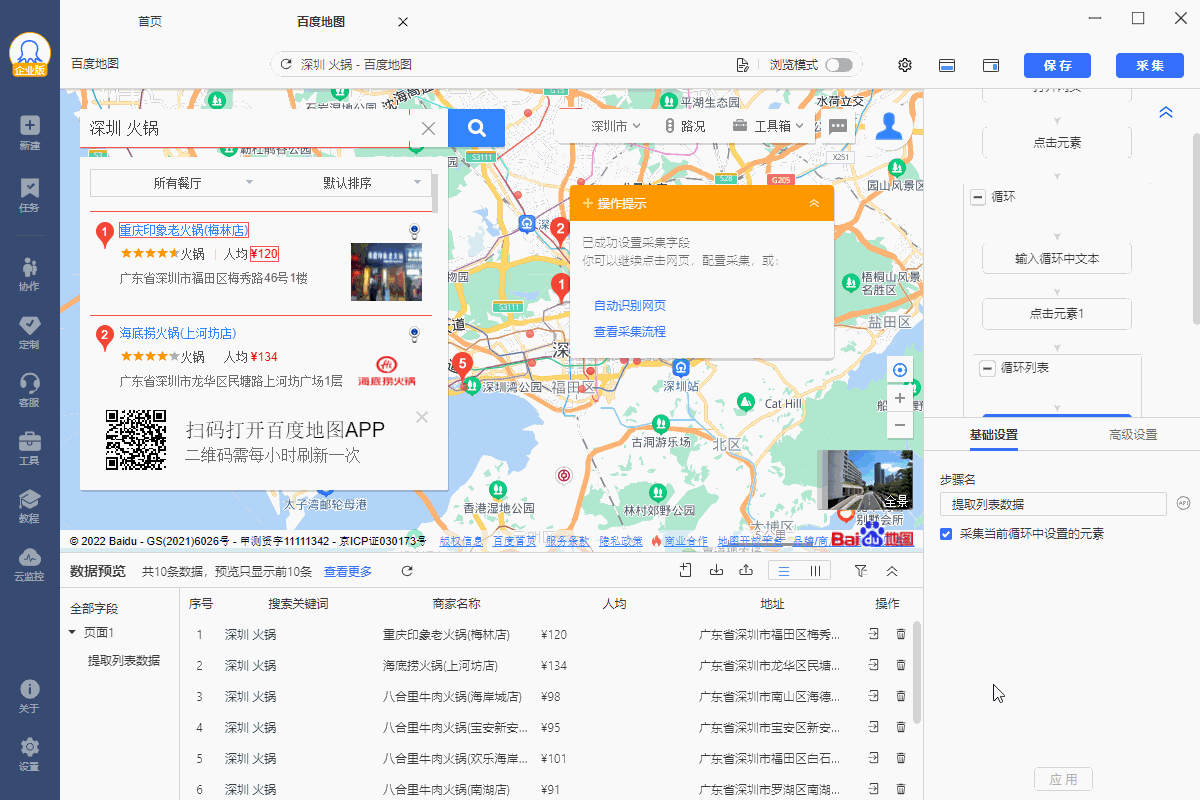Open the 任务 (Tasks) sidebar icon
Viewport: 1200px width, 800px height.
click(x=29, y=194)
